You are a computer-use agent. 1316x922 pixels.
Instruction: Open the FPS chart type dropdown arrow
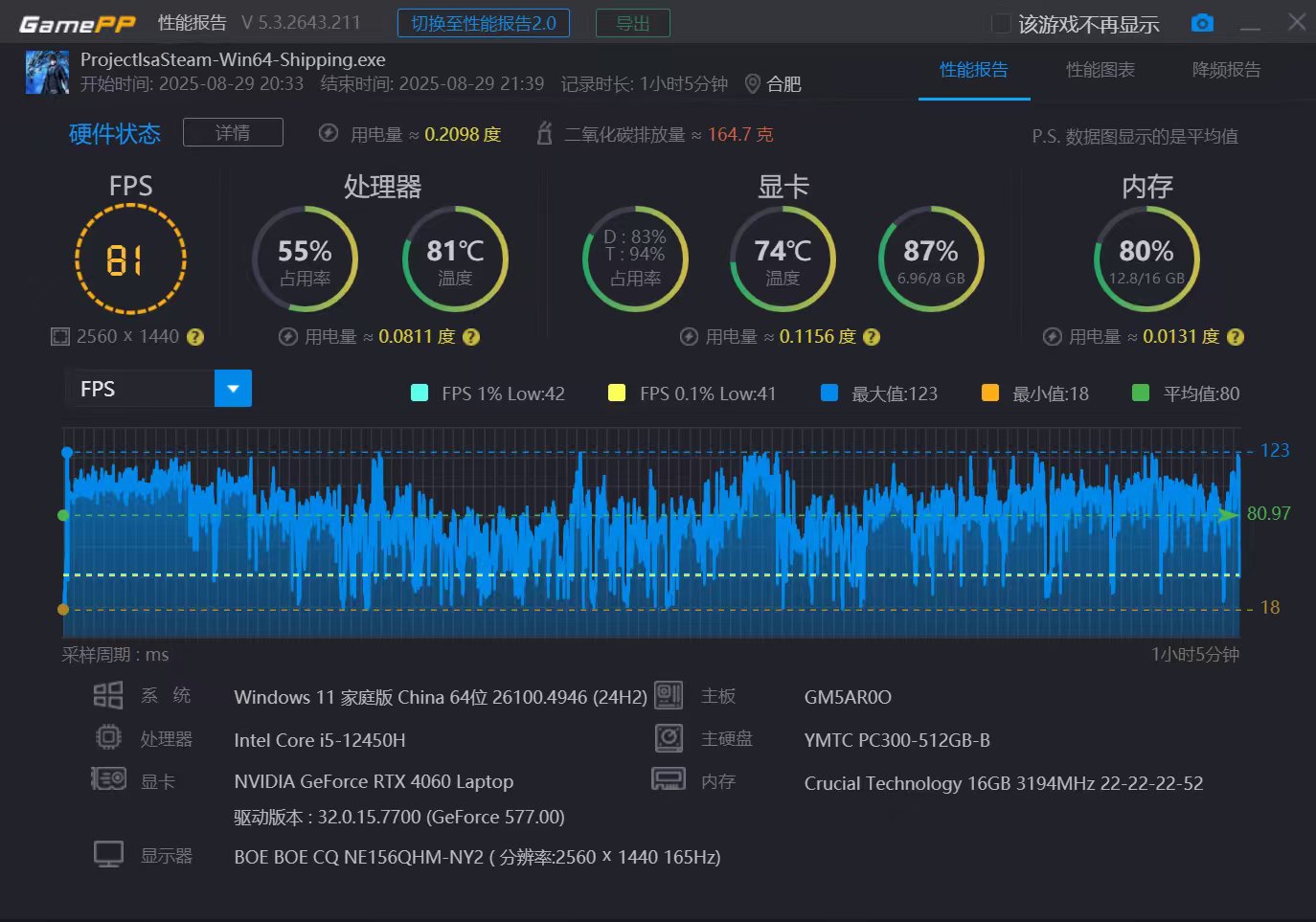[x=233, y=389]
